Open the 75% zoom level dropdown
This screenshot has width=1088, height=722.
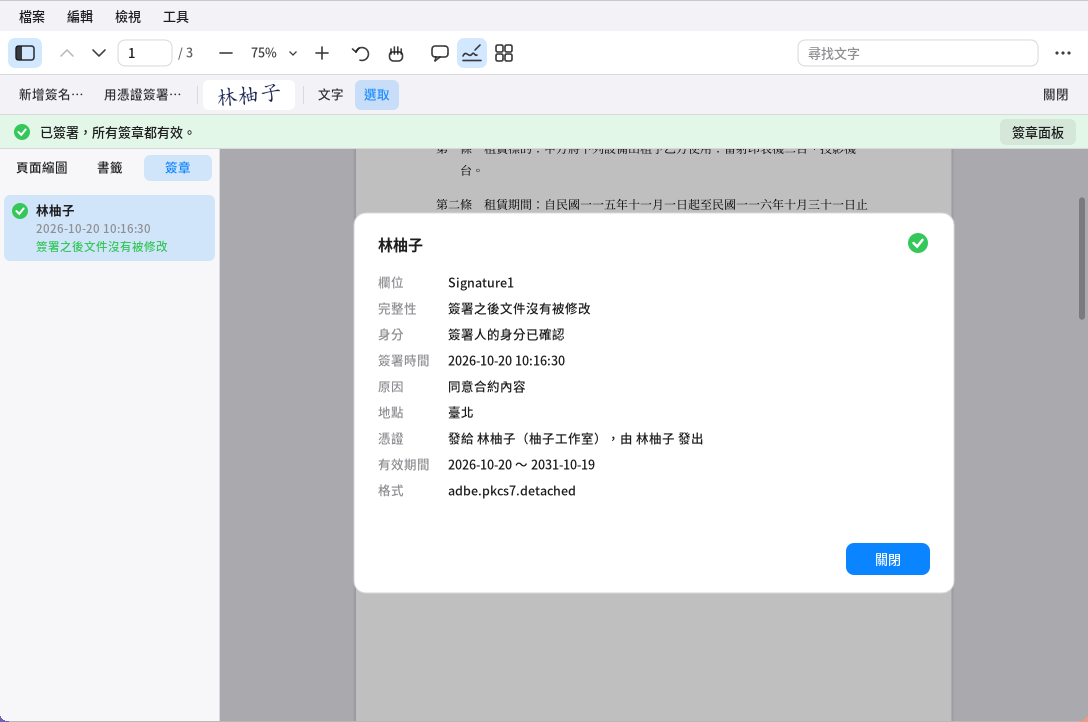[x=273, y=53]
